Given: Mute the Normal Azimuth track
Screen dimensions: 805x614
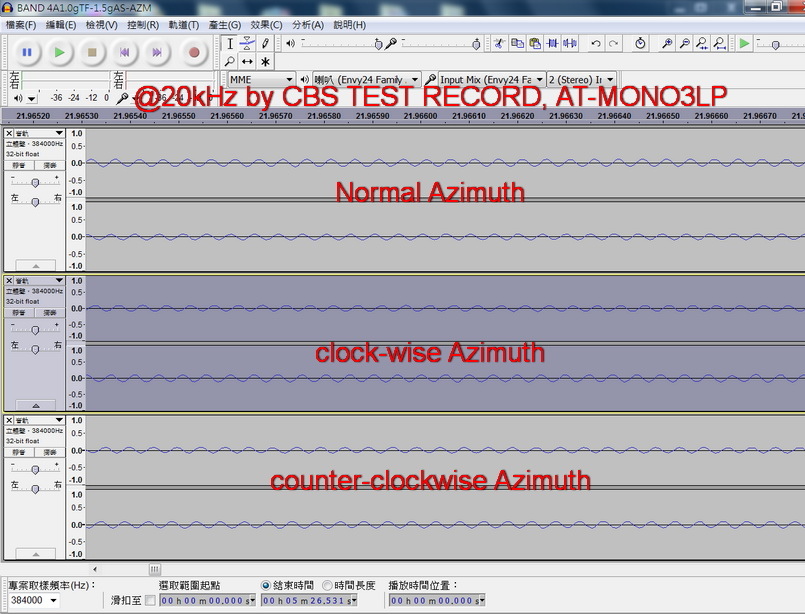Looking at the screenshot, I should tap(20, 165).
